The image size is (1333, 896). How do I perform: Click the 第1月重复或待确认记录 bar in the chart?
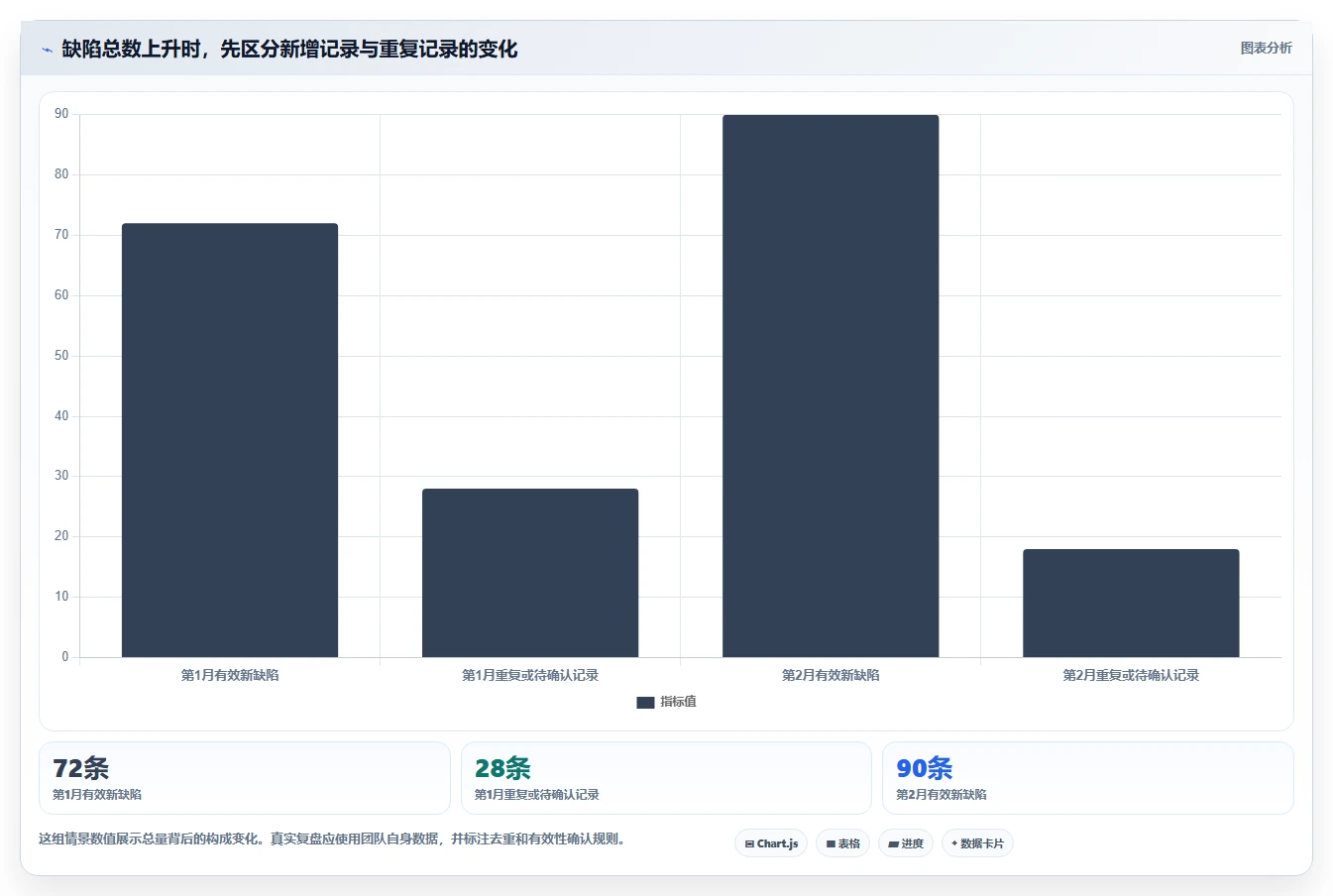coord(530,573)
